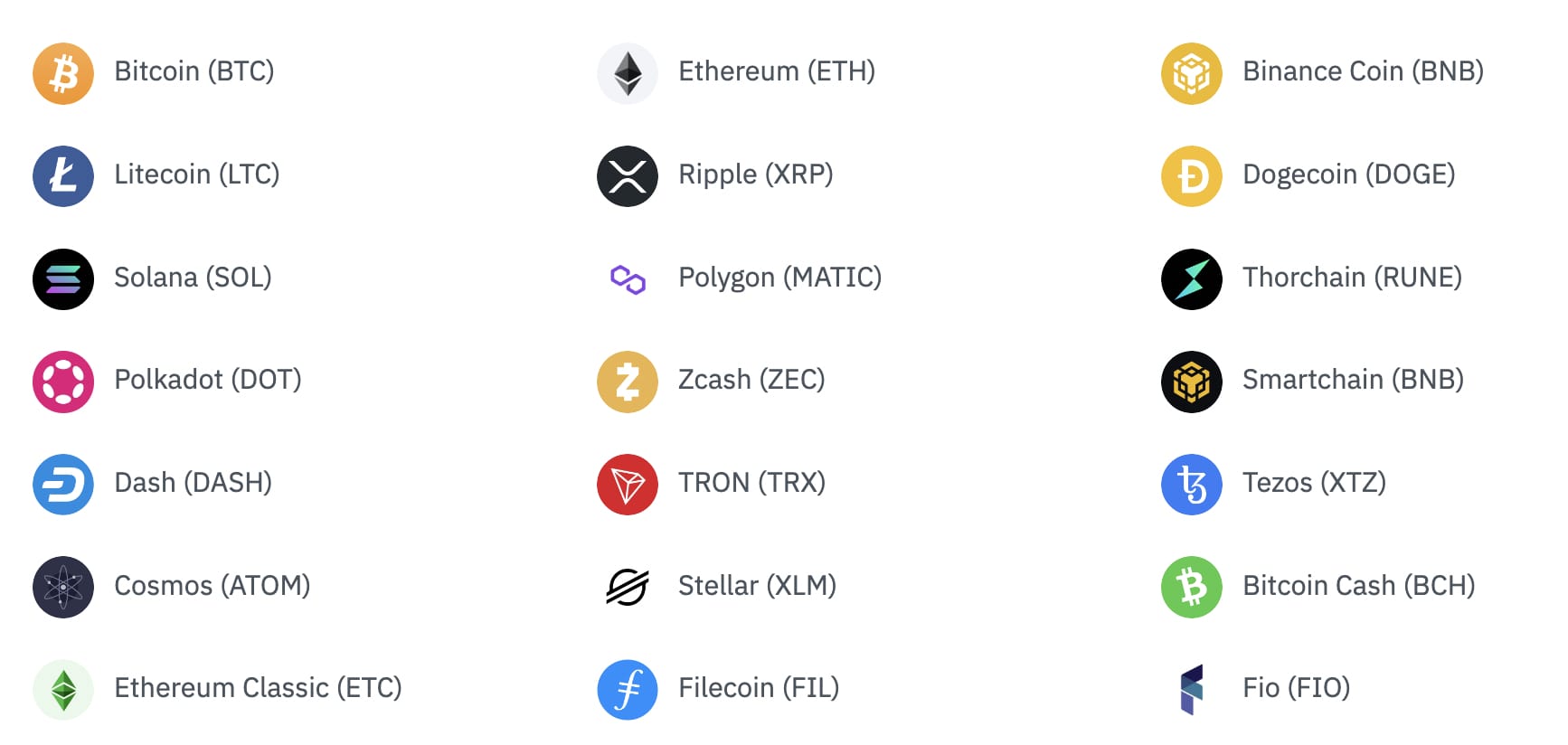Click the green Bitcoin Cash icon
The width and height of the screenshot is (1568, 745).
point(1192,587)
